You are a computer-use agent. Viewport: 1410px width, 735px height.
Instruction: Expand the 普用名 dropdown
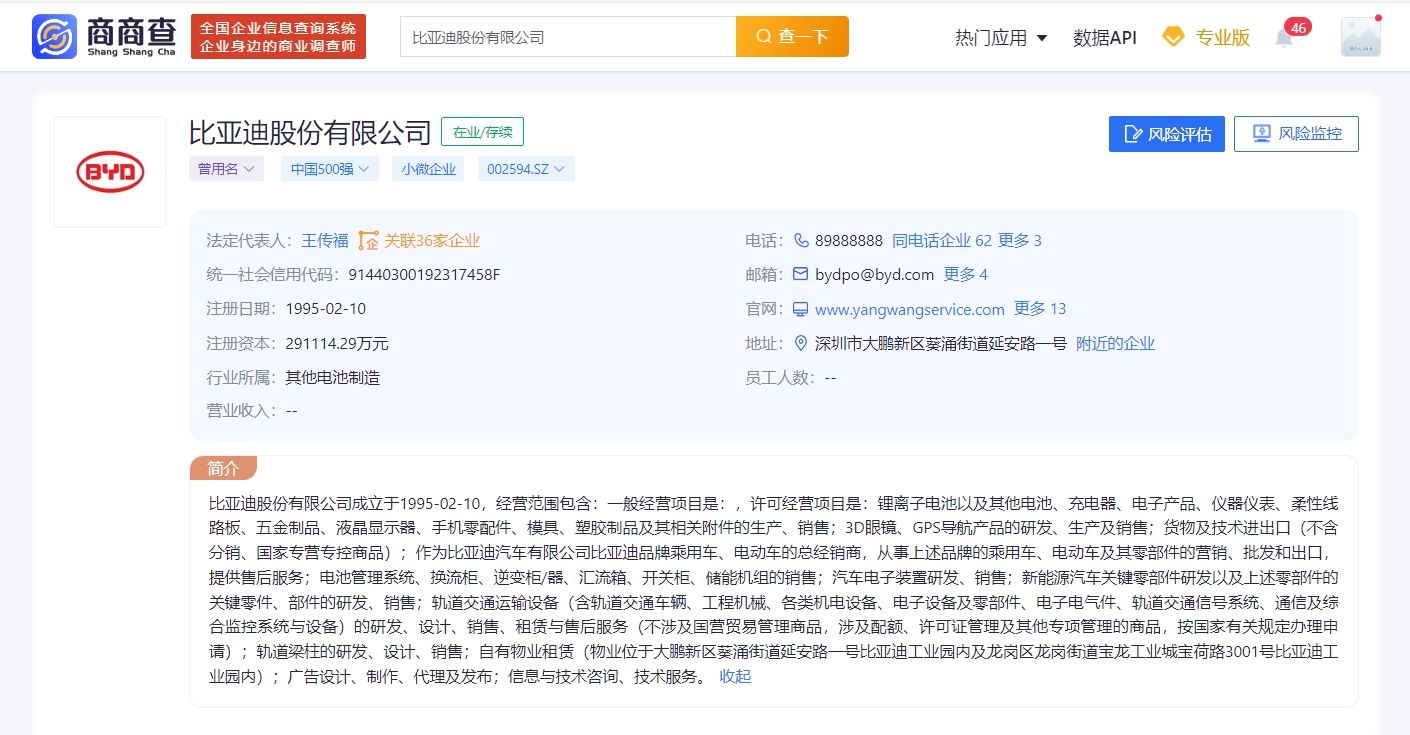point(226,169)
